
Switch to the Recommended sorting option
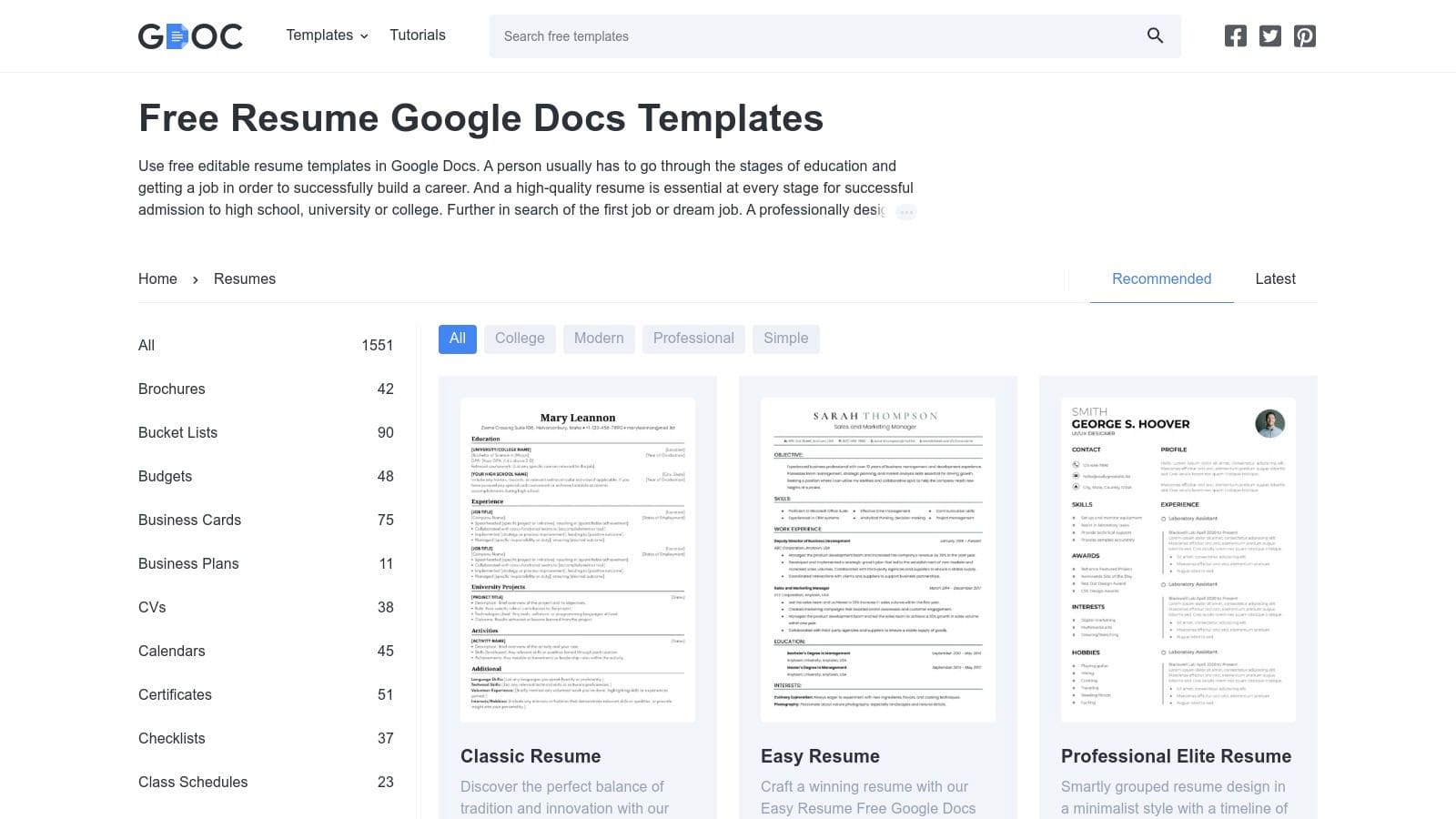click(x=1161, y=278)
